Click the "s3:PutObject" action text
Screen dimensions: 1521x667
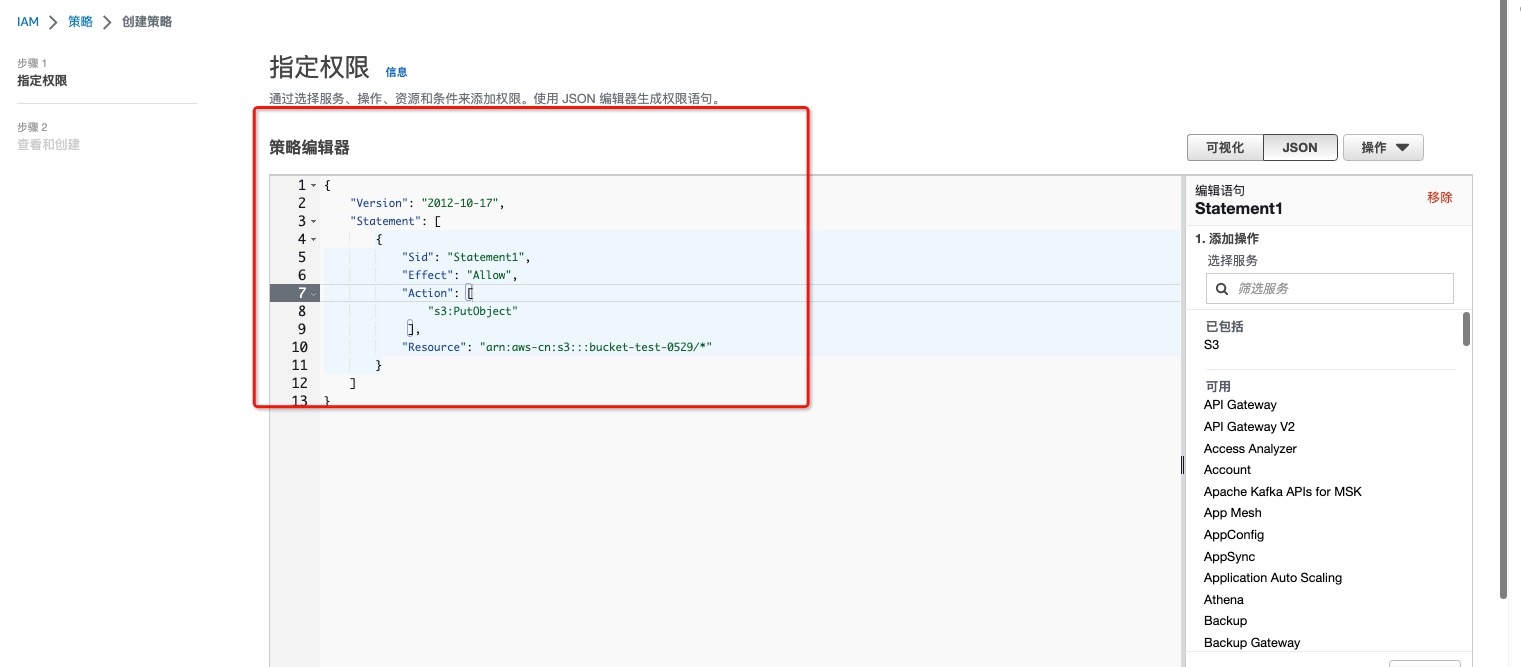(x=473, y=311)
